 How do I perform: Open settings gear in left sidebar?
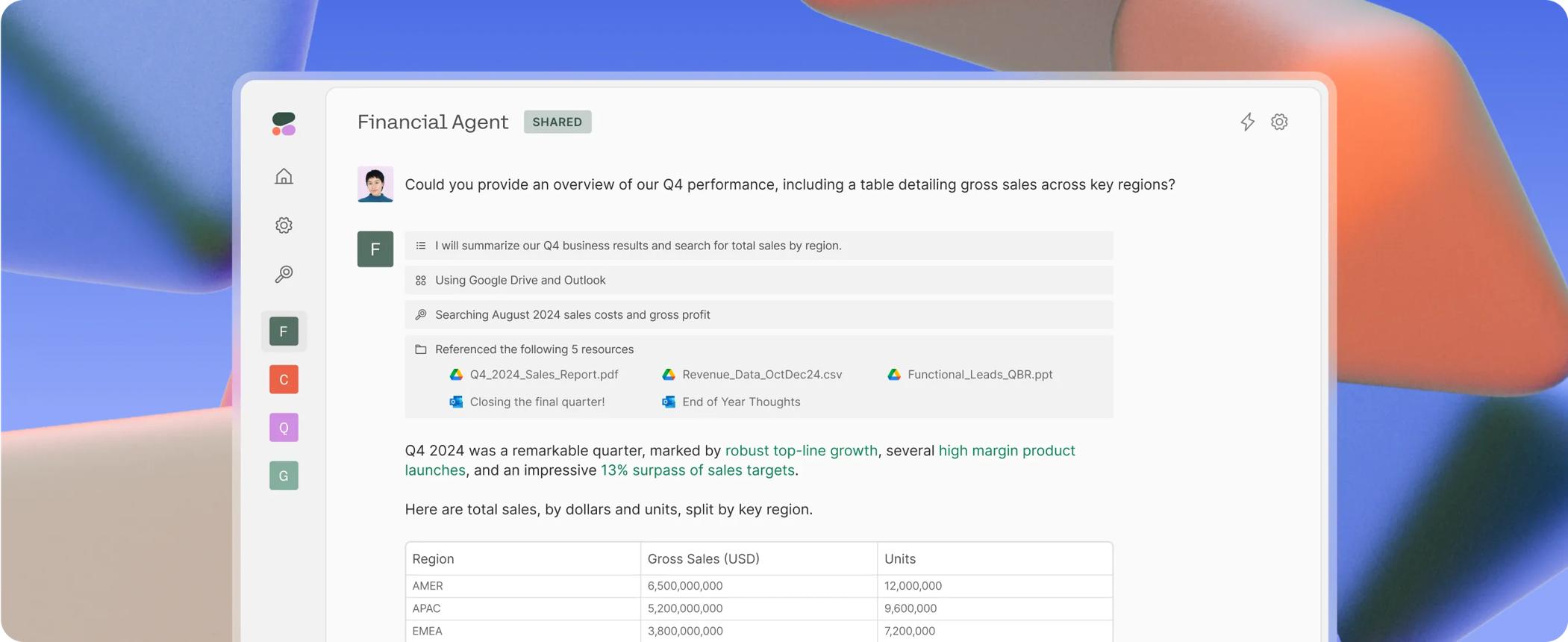284,225
